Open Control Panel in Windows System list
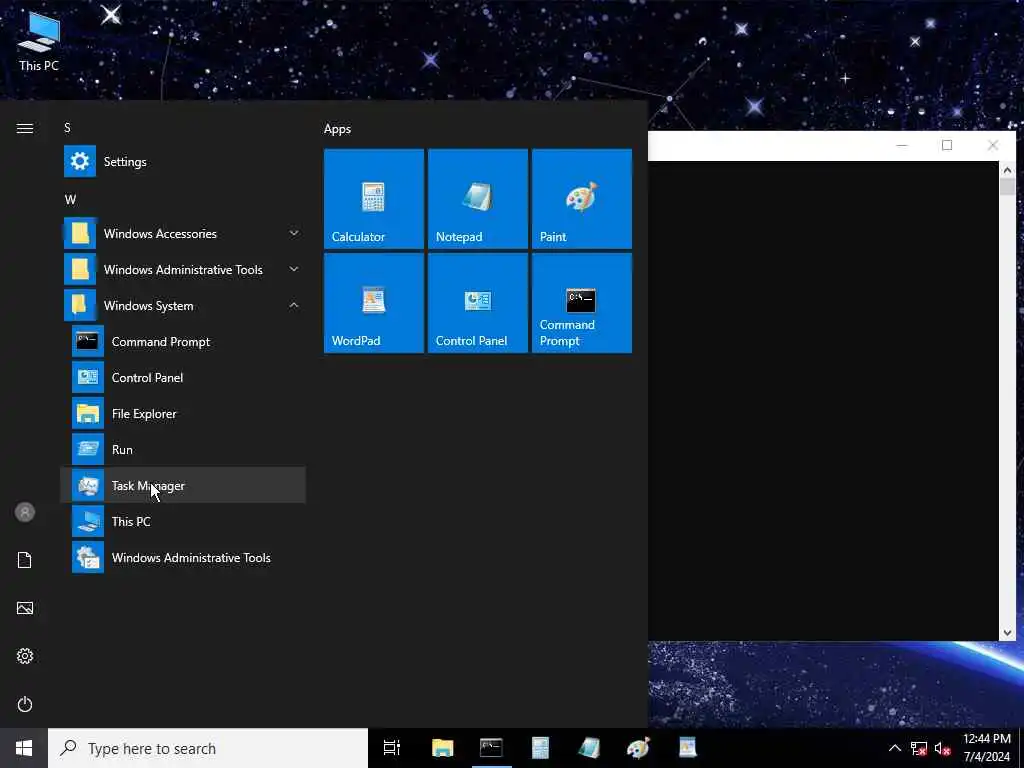The image size is (1024, 768). click(x=183, y=377)
